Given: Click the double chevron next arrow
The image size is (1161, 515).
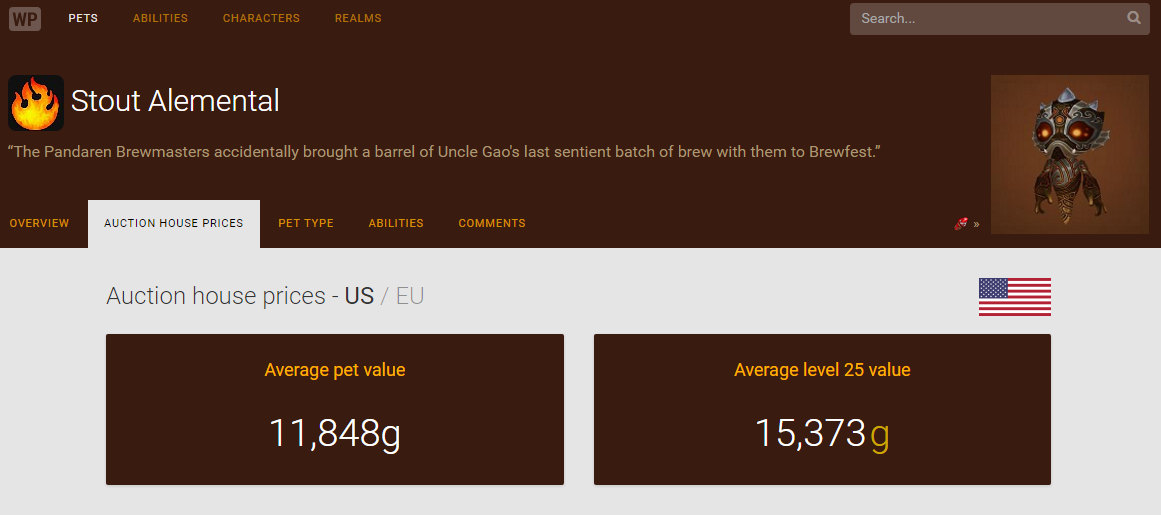Looking at the screenshot, I should coord(976,224).
